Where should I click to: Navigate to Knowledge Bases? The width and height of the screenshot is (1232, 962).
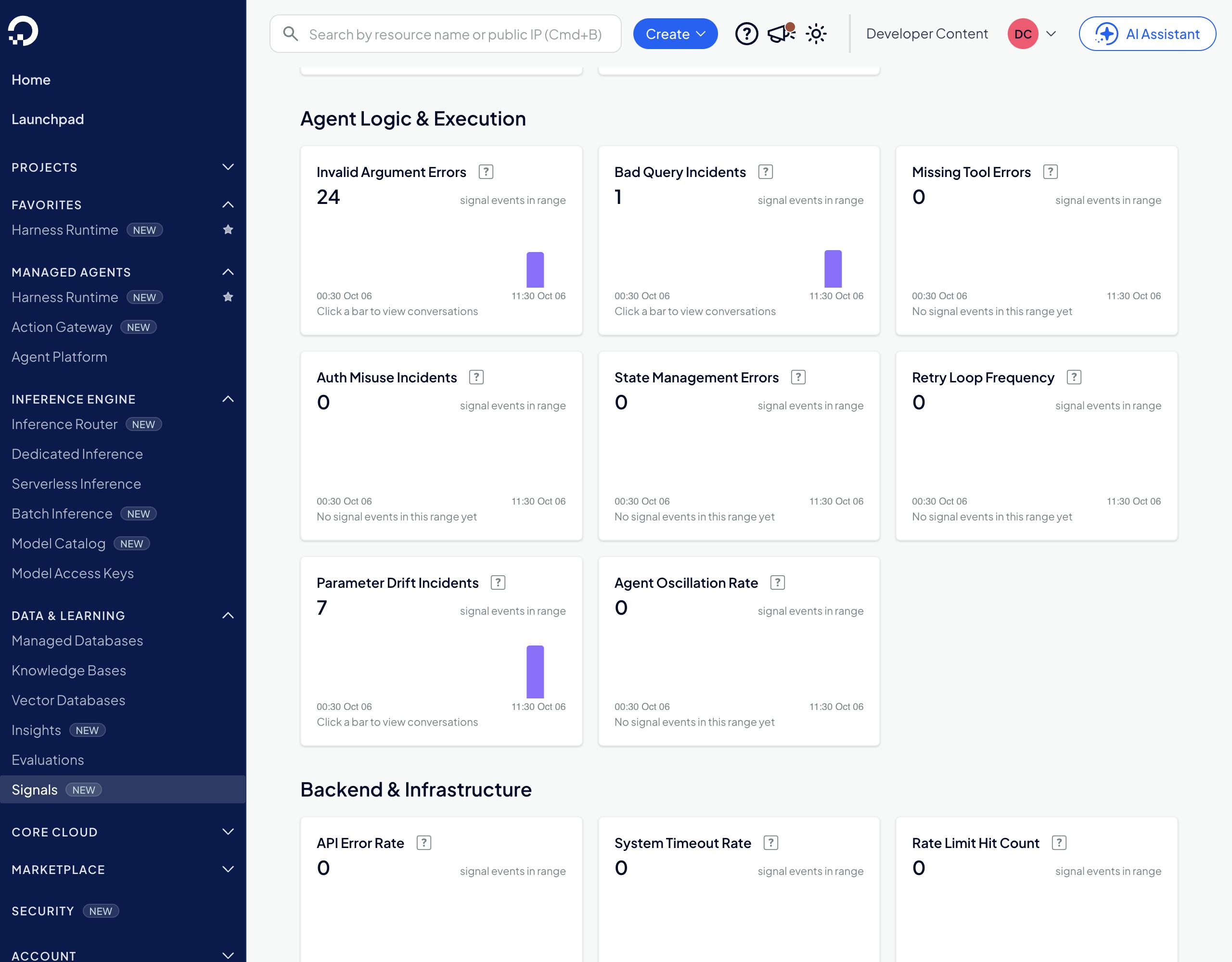[69, 671]
